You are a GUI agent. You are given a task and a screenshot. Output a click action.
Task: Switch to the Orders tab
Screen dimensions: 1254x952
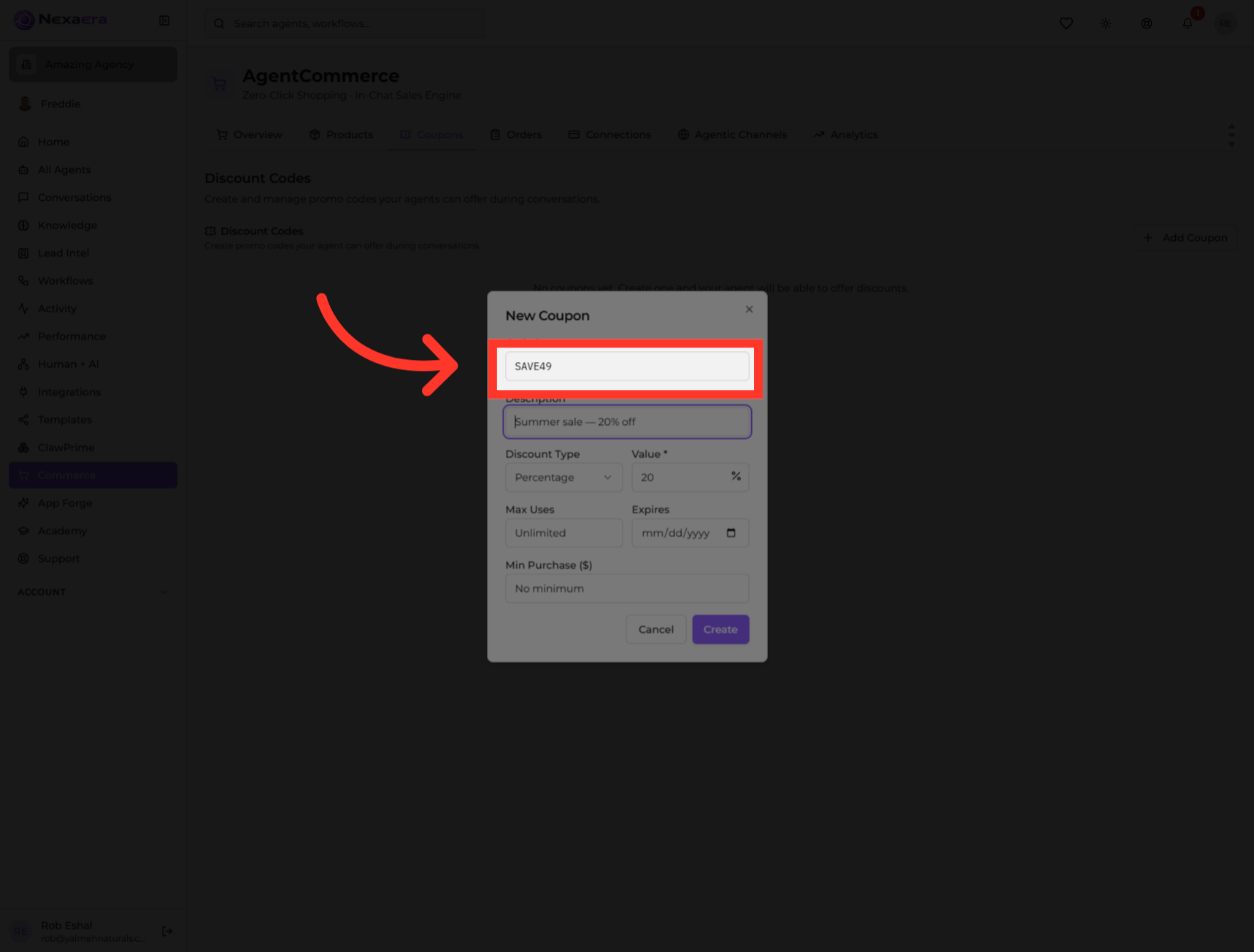click(x=516, y=134)
